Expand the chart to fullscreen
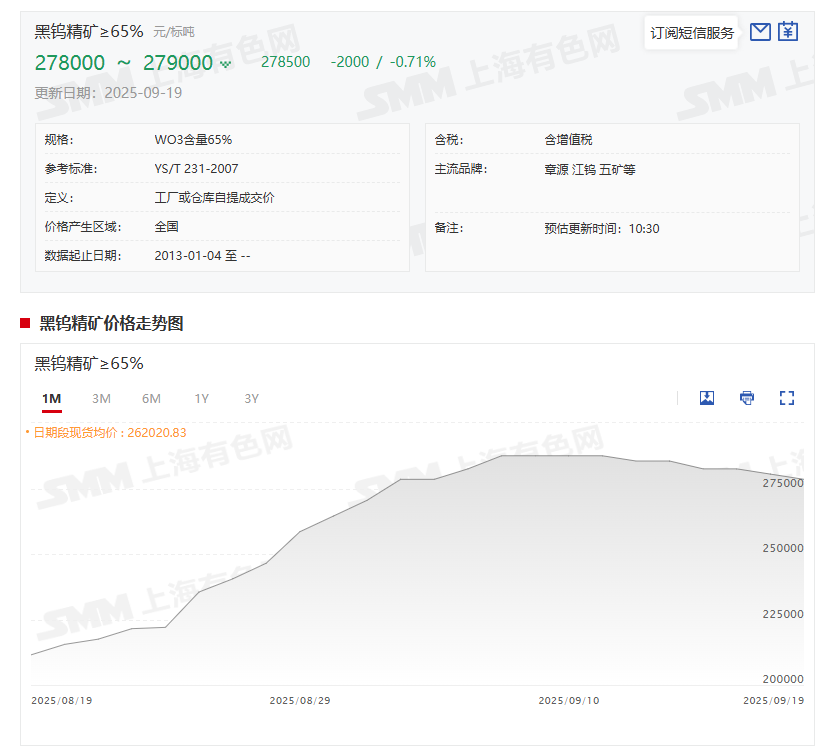 click(787, 398)
